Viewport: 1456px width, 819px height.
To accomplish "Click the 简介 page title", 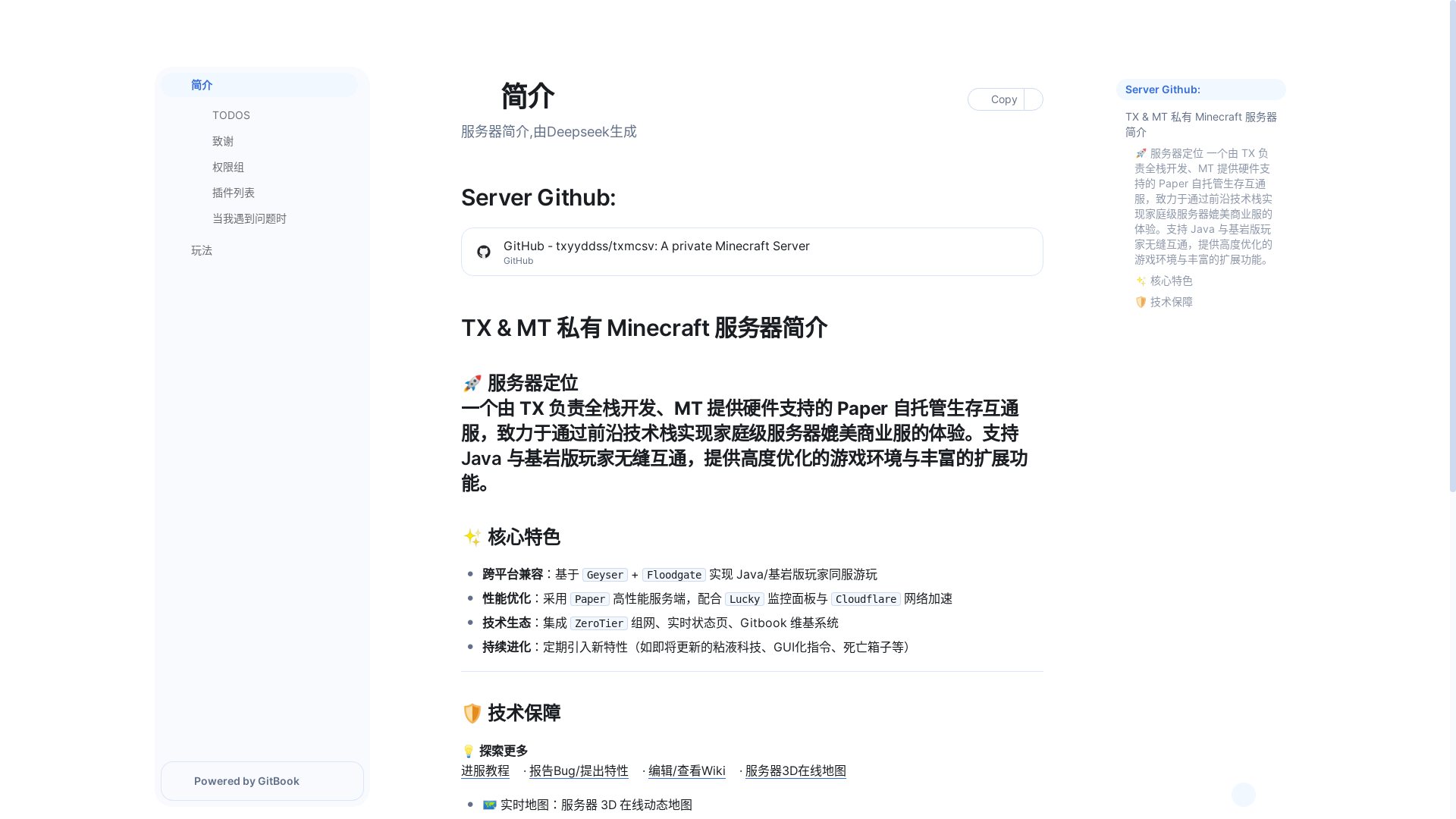I will [x=528, y=96].
